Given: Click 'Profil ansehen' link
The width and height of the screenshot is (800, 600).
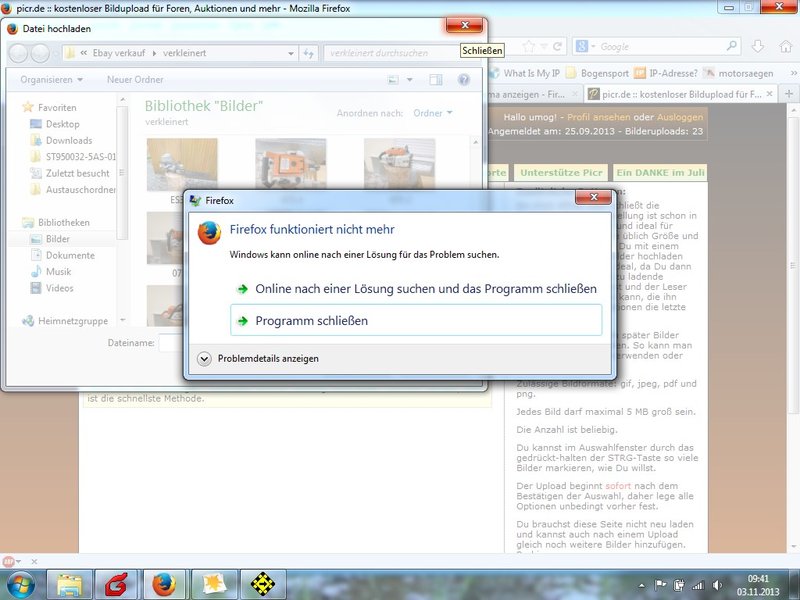Looking at the screenshot, I should 598,117.
